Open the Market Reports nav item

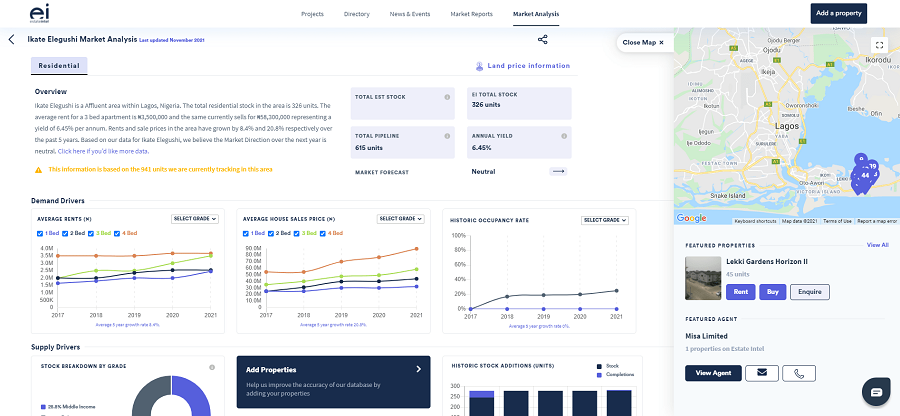(x=471, y=14)
